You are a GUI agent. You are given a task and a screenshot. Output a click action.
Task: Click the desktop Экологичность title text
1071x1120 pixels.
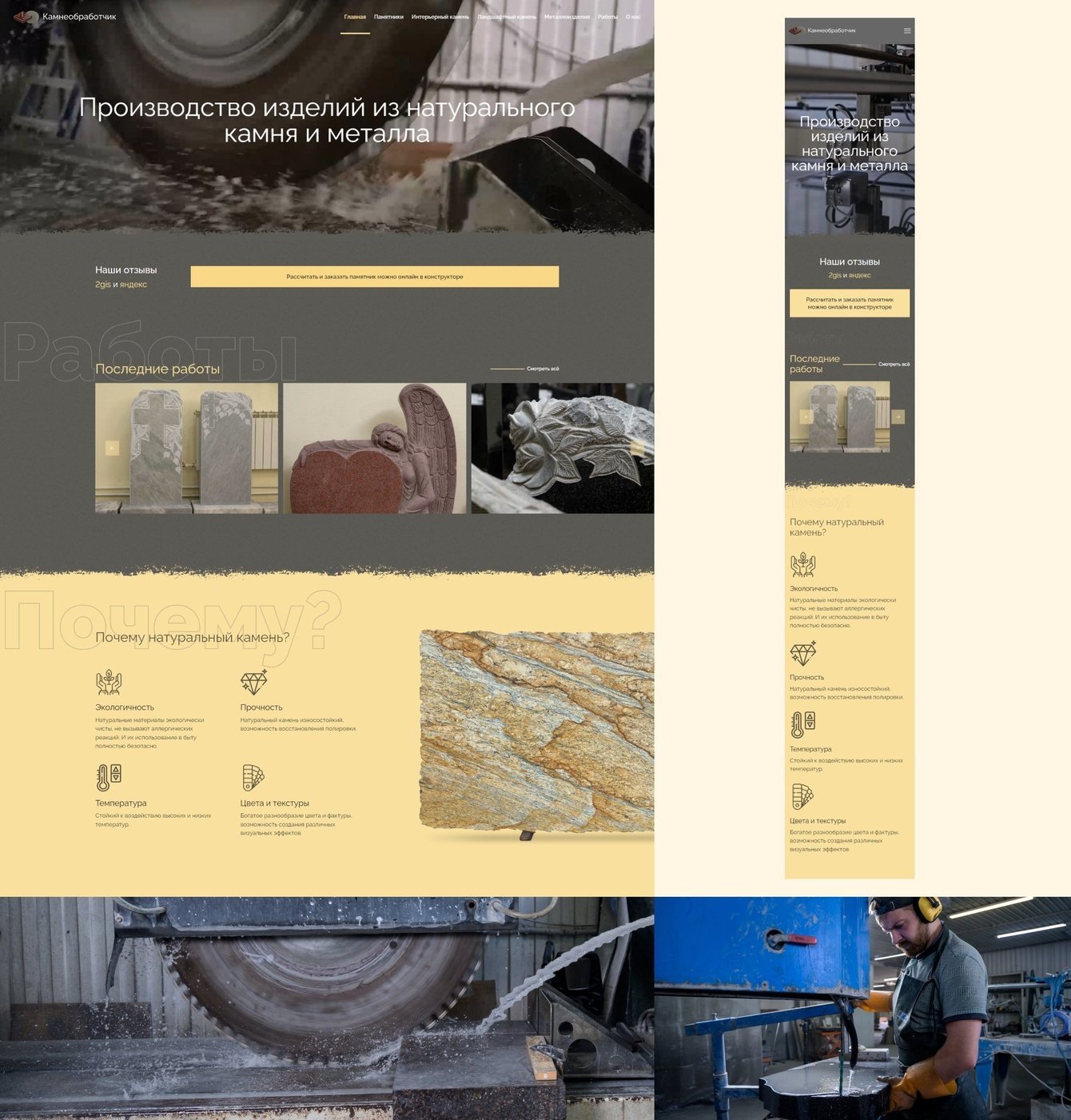coord(125,707)
